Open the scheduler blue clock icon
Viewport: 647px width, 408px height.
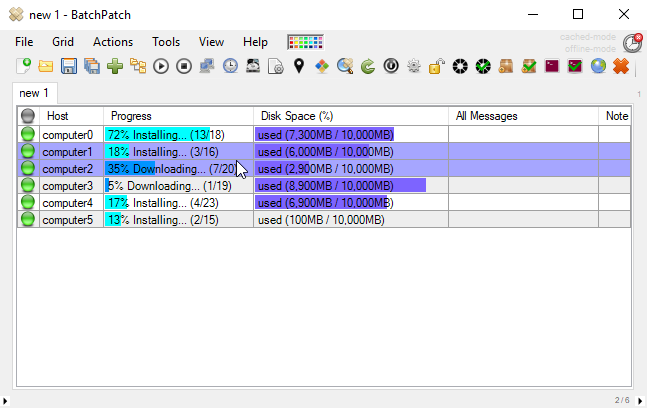[x=230, y=66]
